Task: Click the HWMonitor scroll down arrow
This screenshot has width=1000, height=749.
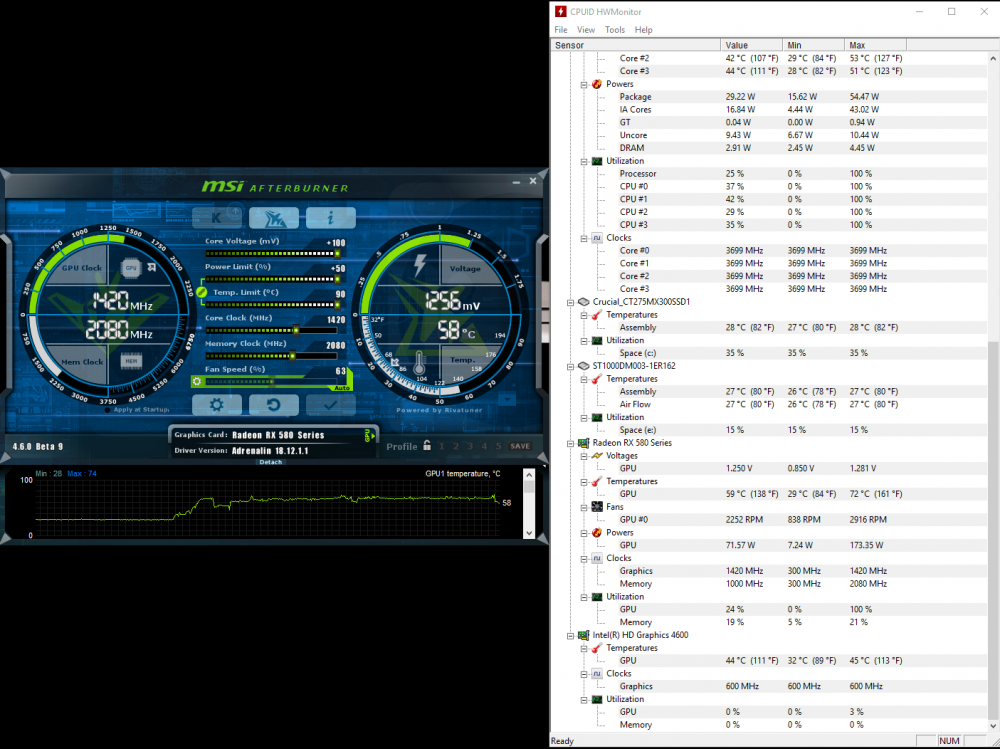Action: (993, 726)
